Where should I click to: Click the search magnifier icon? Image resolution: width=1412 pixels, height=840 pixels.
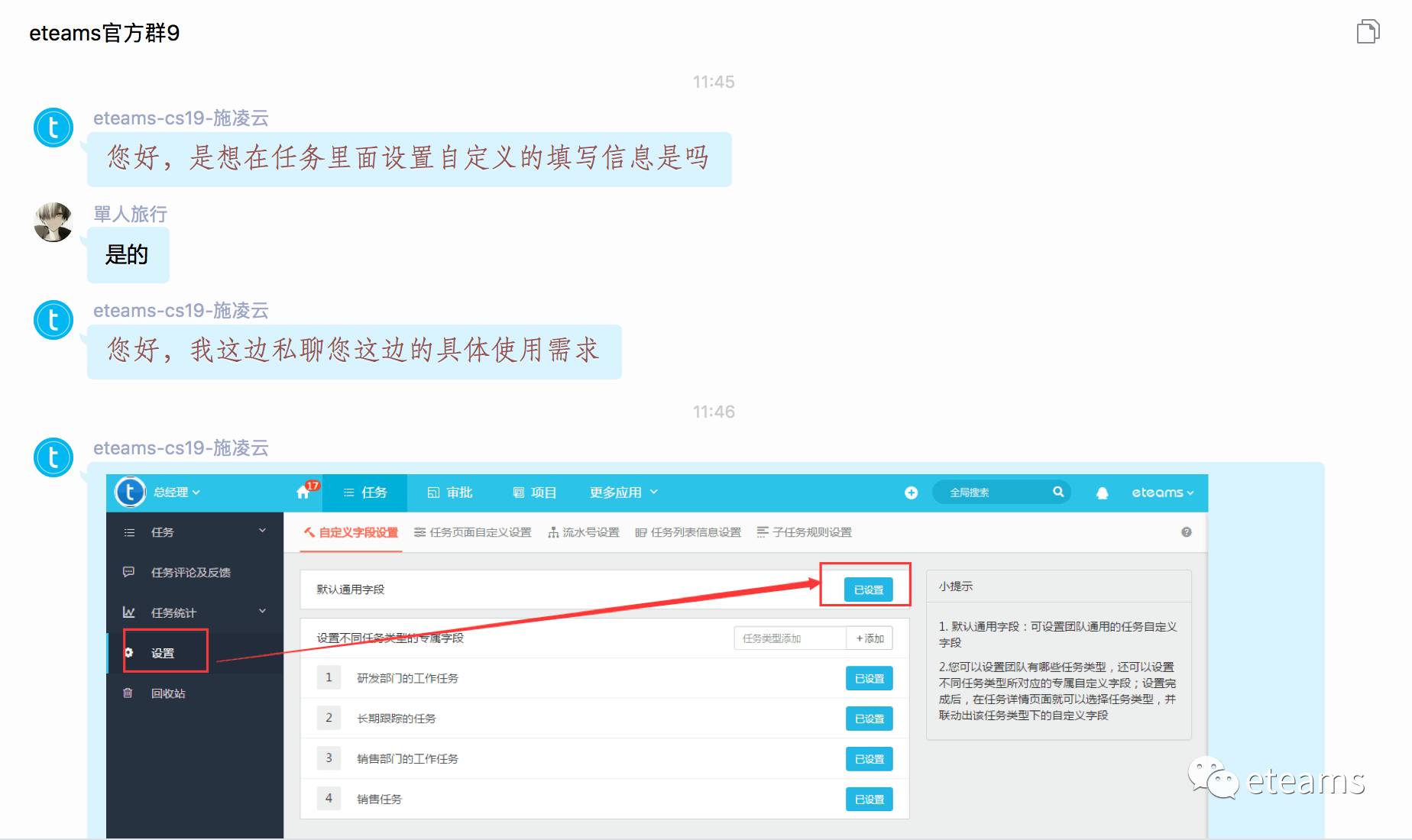[x=1058, y=492]
